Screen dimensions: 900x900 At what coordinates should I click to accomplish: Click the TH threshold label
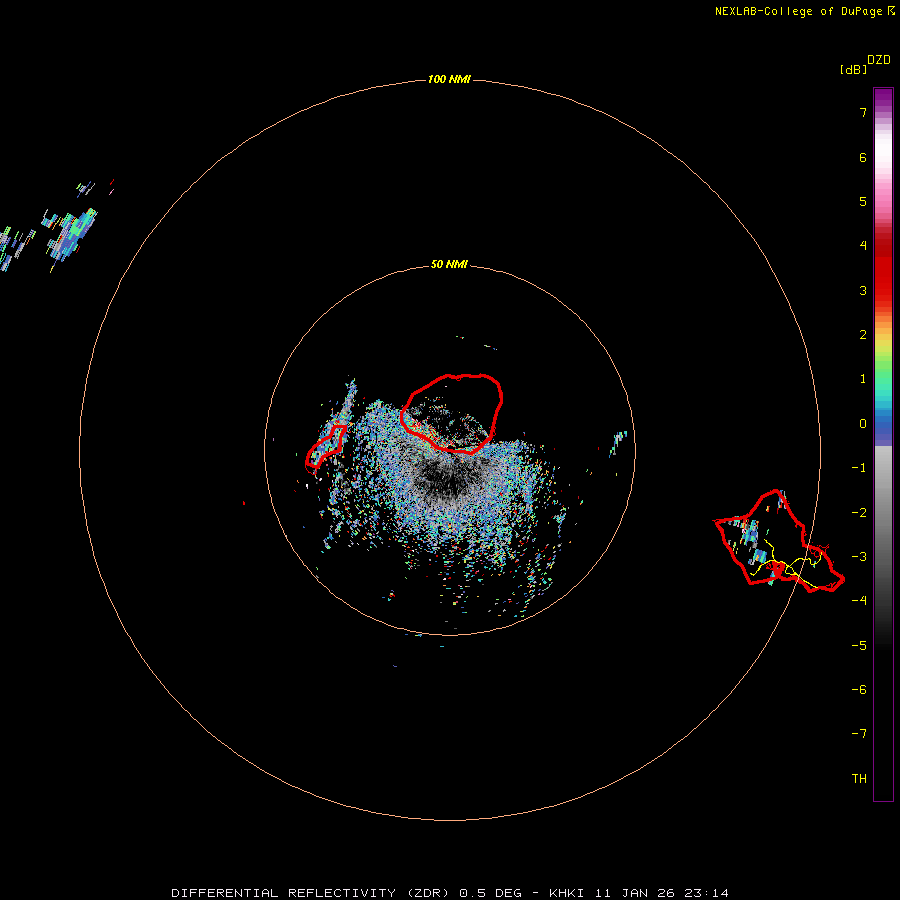tap(859, 778)
